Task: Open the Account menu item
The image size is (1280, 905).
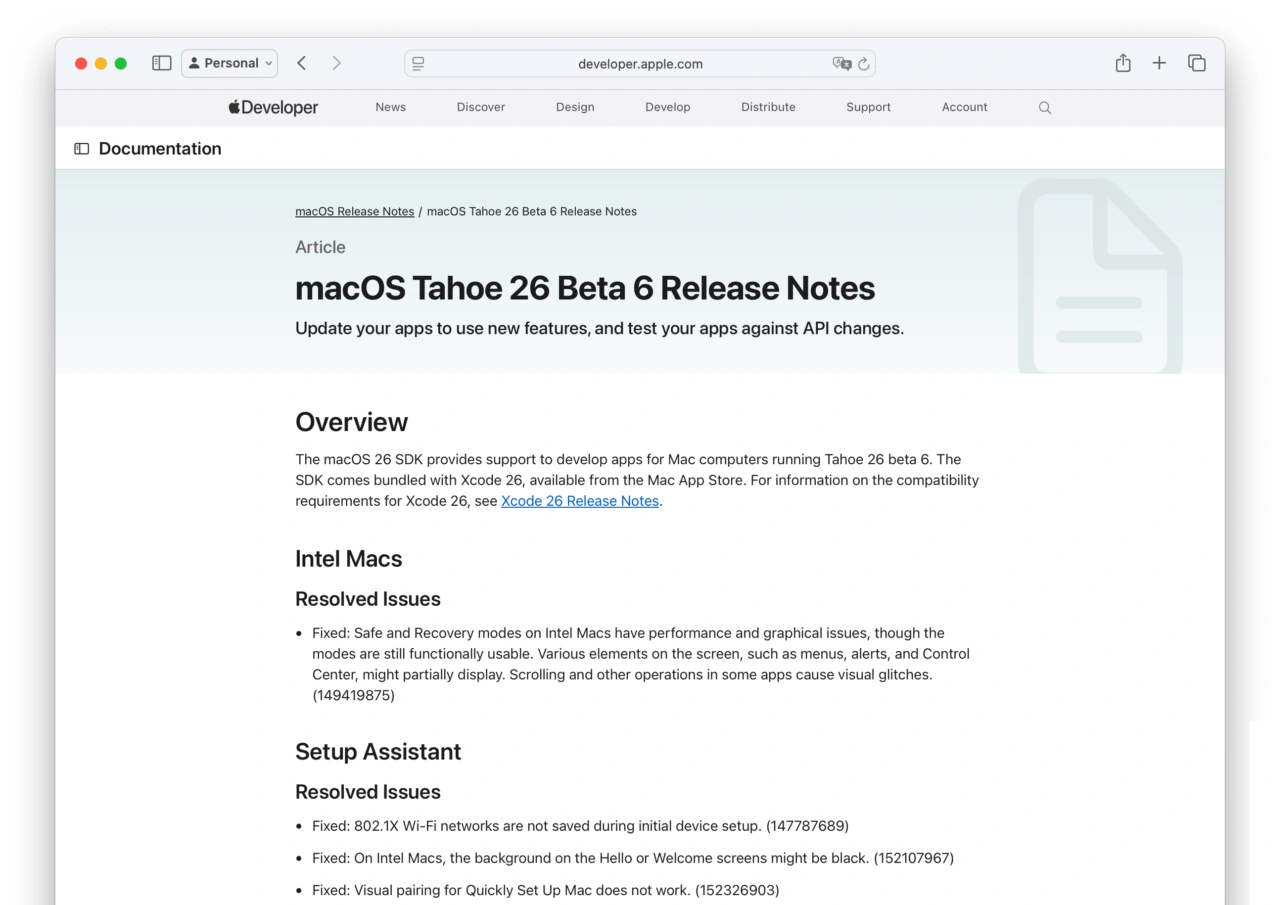Action: coord(964,107)
